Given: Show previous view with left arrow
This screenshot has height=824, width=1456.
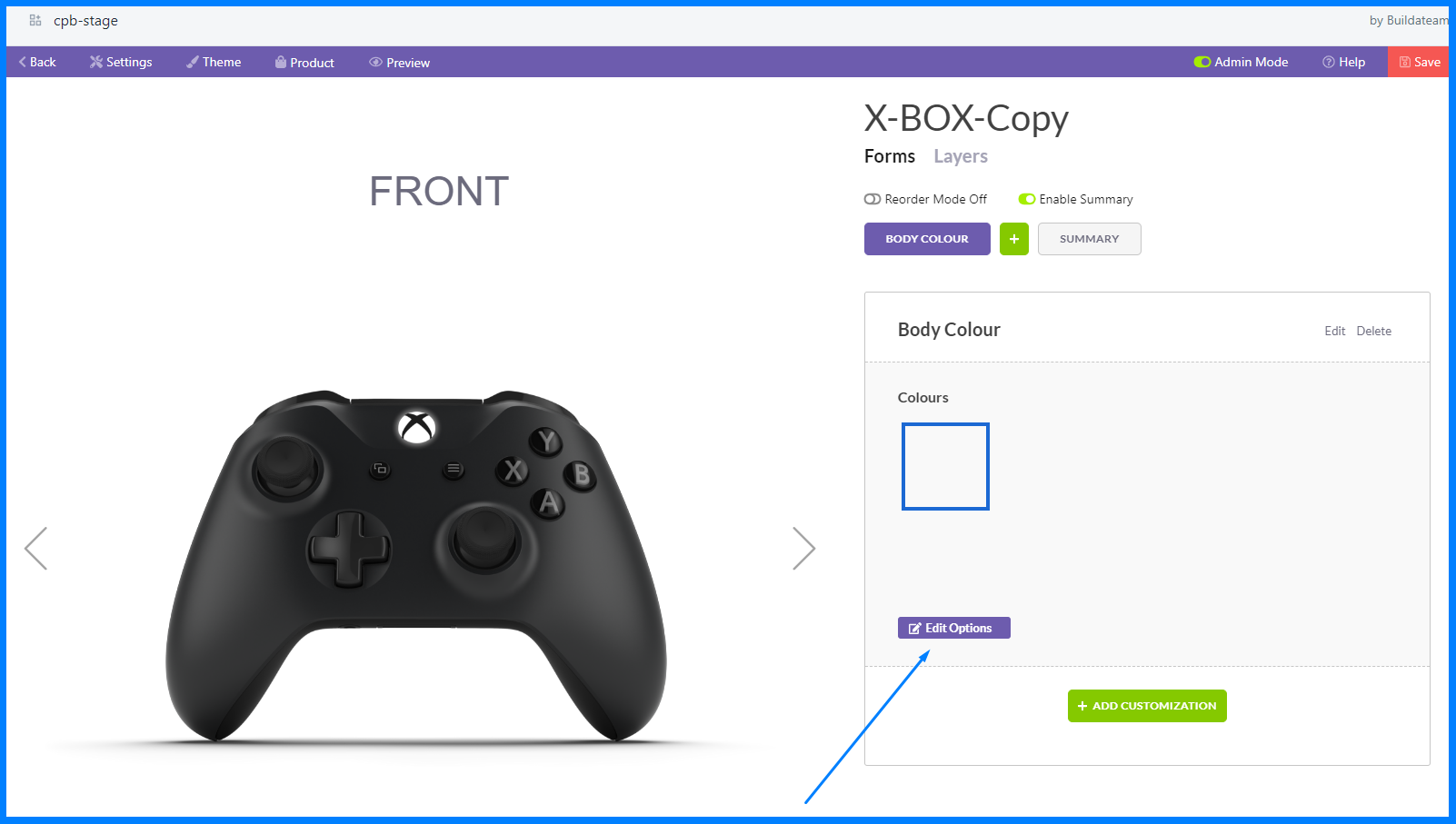Looking at the screenshot, I should (35, 548).
